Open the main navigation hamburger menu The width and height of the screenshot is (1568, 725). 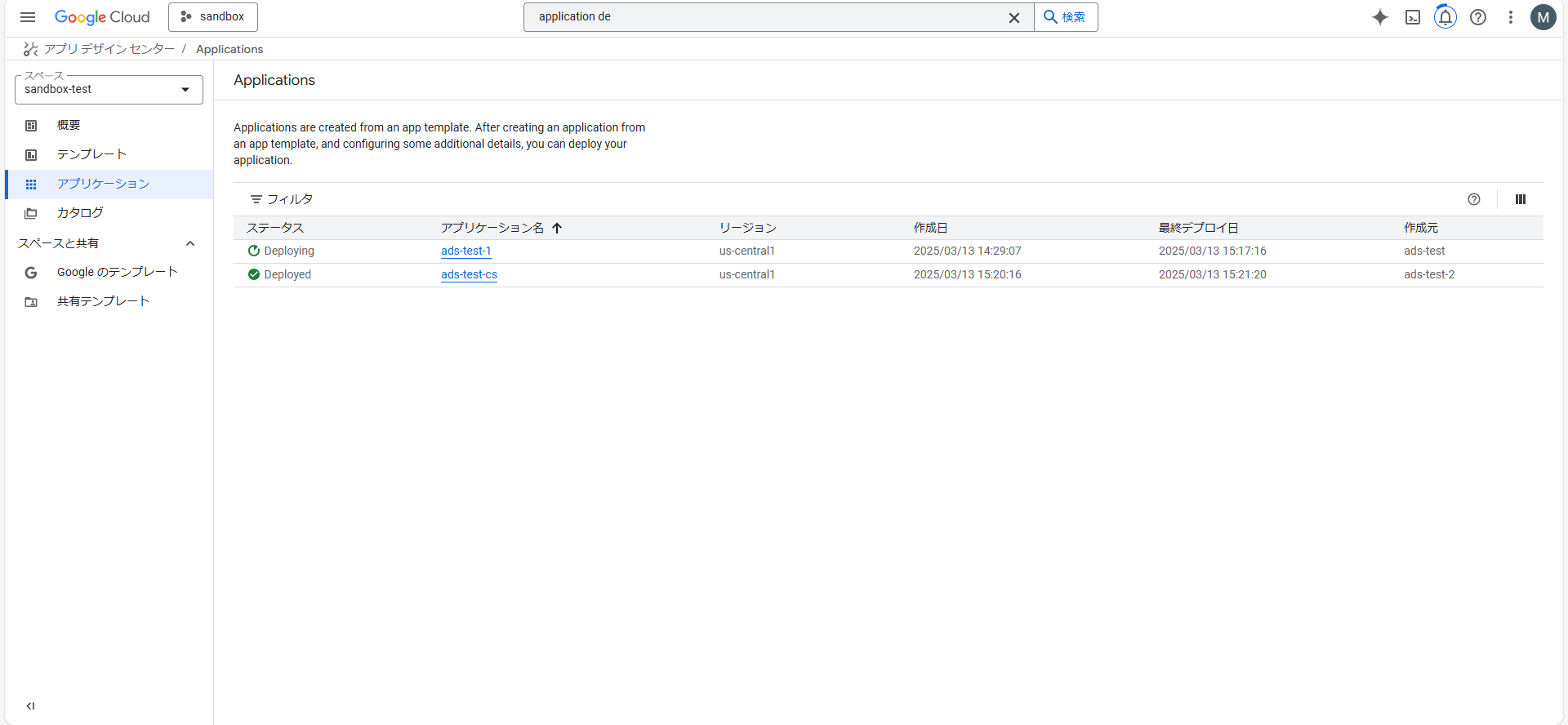[x=28, y=17]
